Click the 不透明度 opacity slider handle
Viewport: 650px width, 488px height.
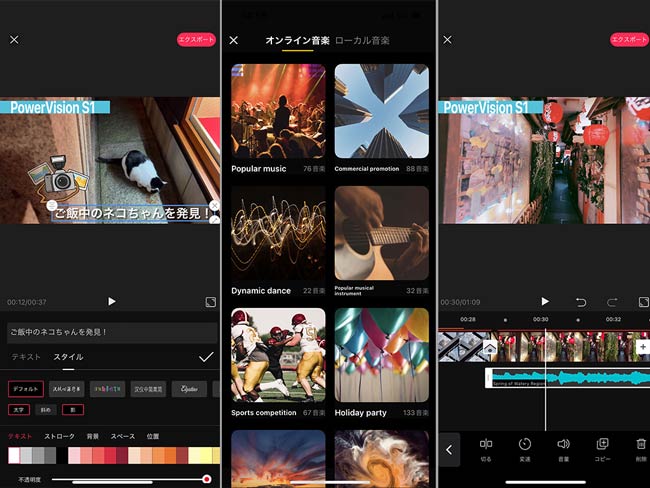tap(206, 479)
